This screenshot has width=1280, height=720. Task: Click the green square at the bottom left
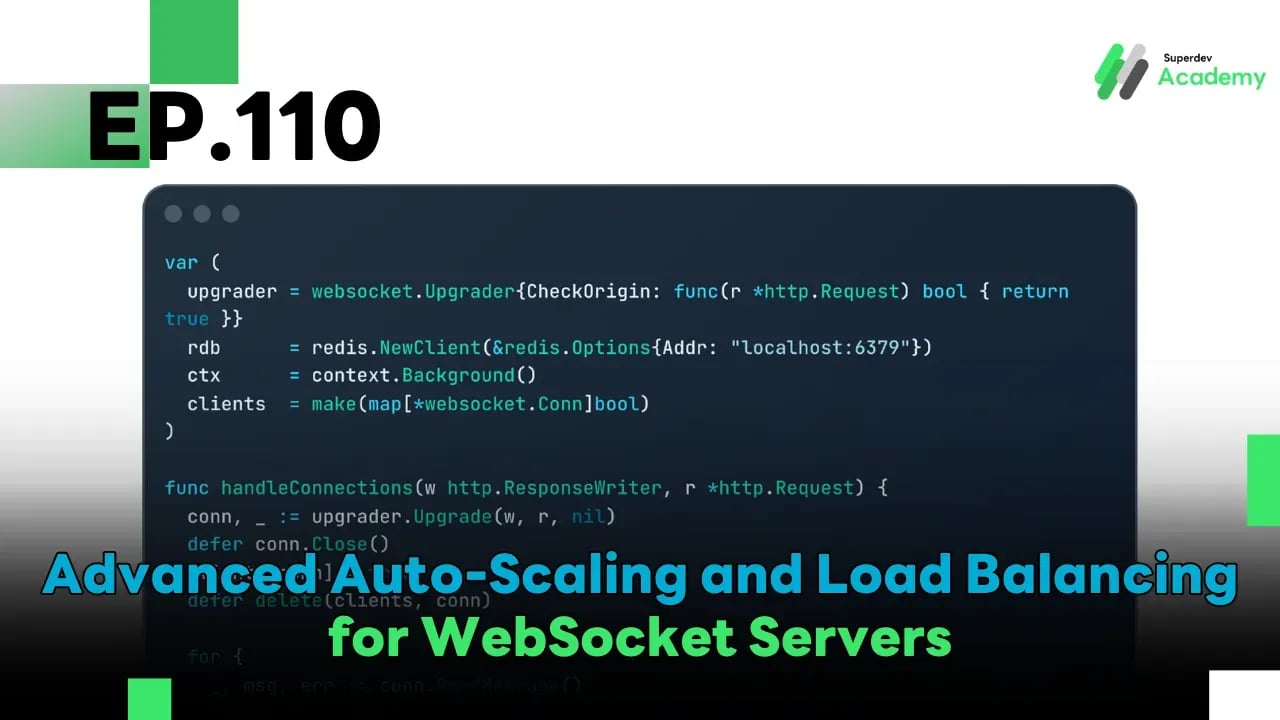point(150,698)
